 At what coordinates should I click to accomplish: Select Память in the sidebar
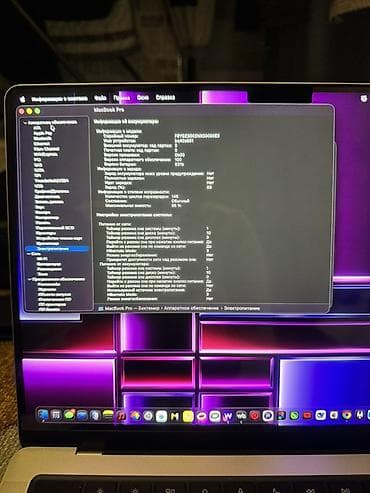43,223
